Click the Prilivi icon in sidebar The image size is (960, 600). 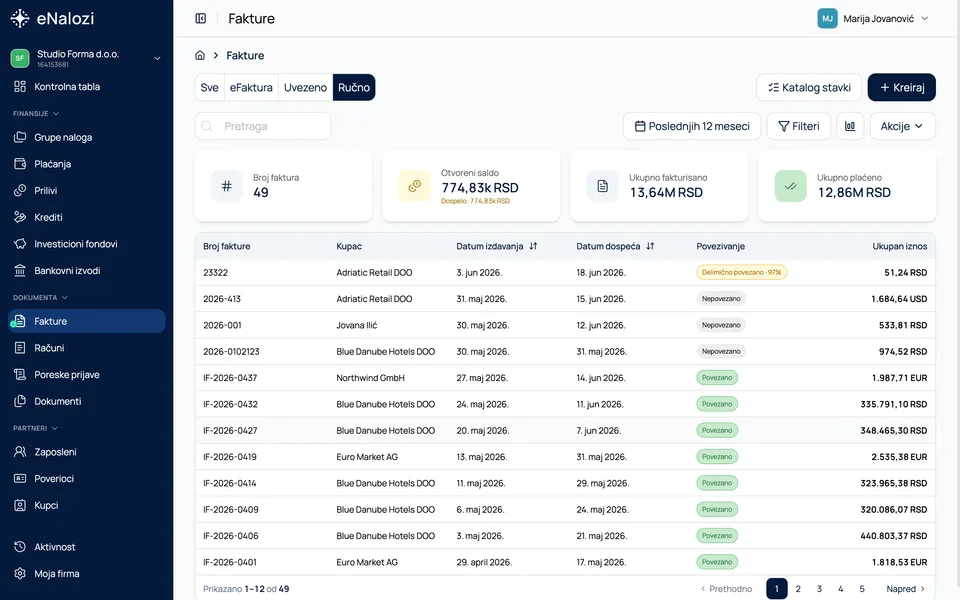pyautogui.click(x=20, y=190)
